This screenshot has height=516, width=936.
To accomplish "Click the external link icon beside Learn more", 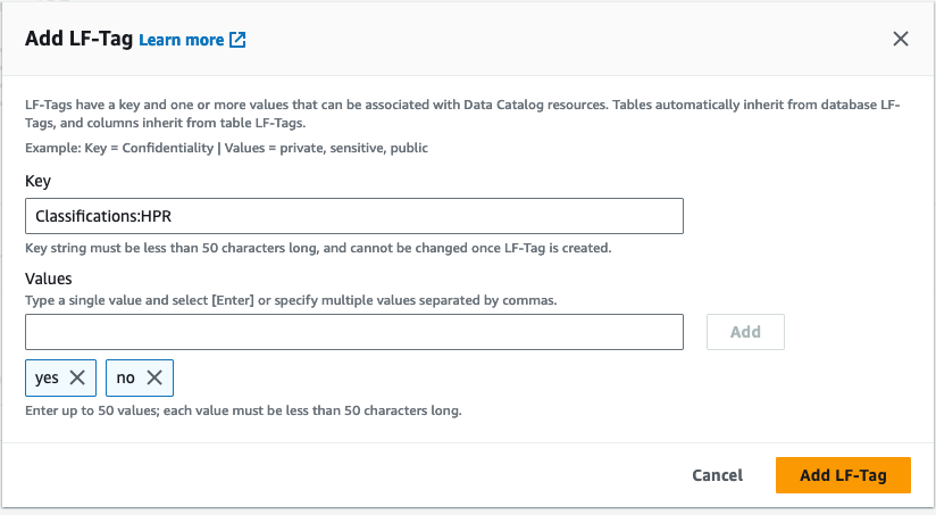I will click(x=237, y=40).
